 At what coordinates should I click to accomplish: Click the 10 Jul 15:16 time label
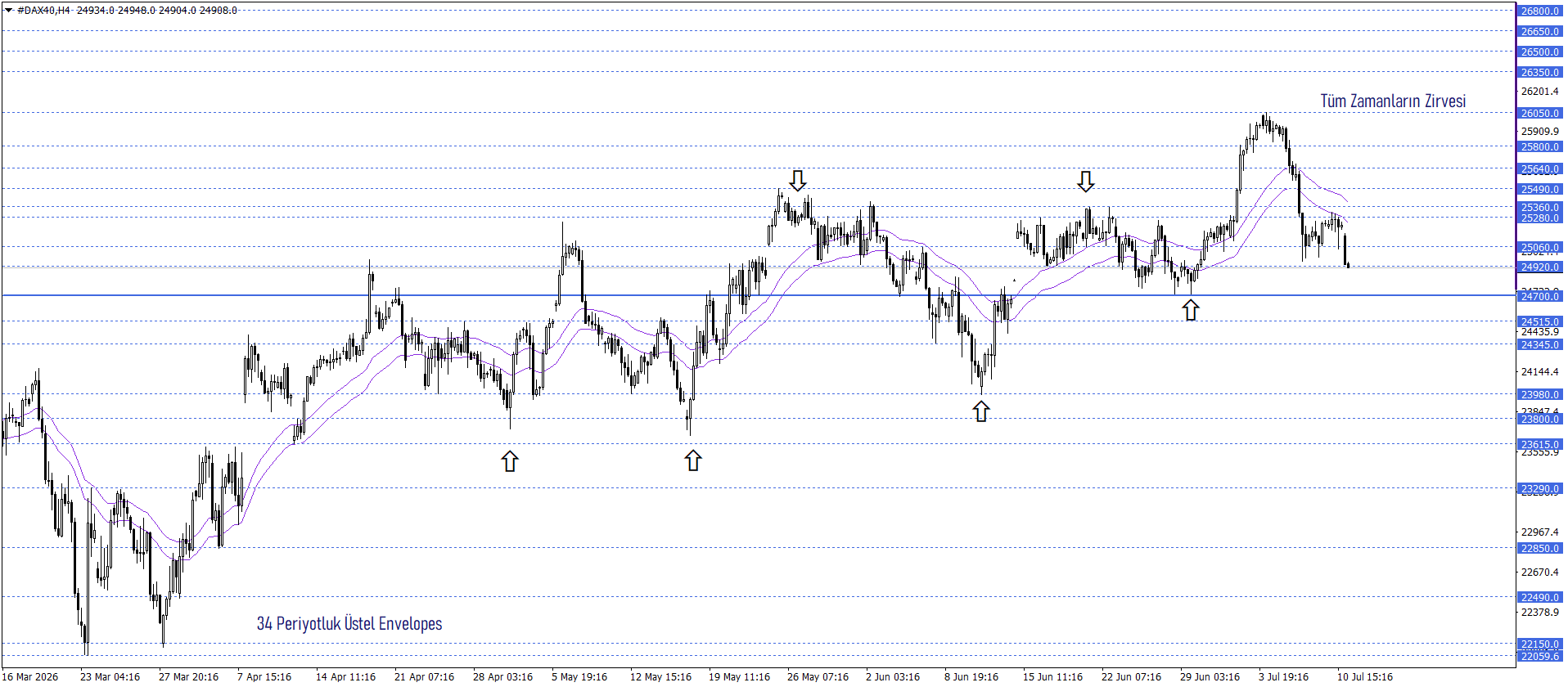coord(1365,677)
